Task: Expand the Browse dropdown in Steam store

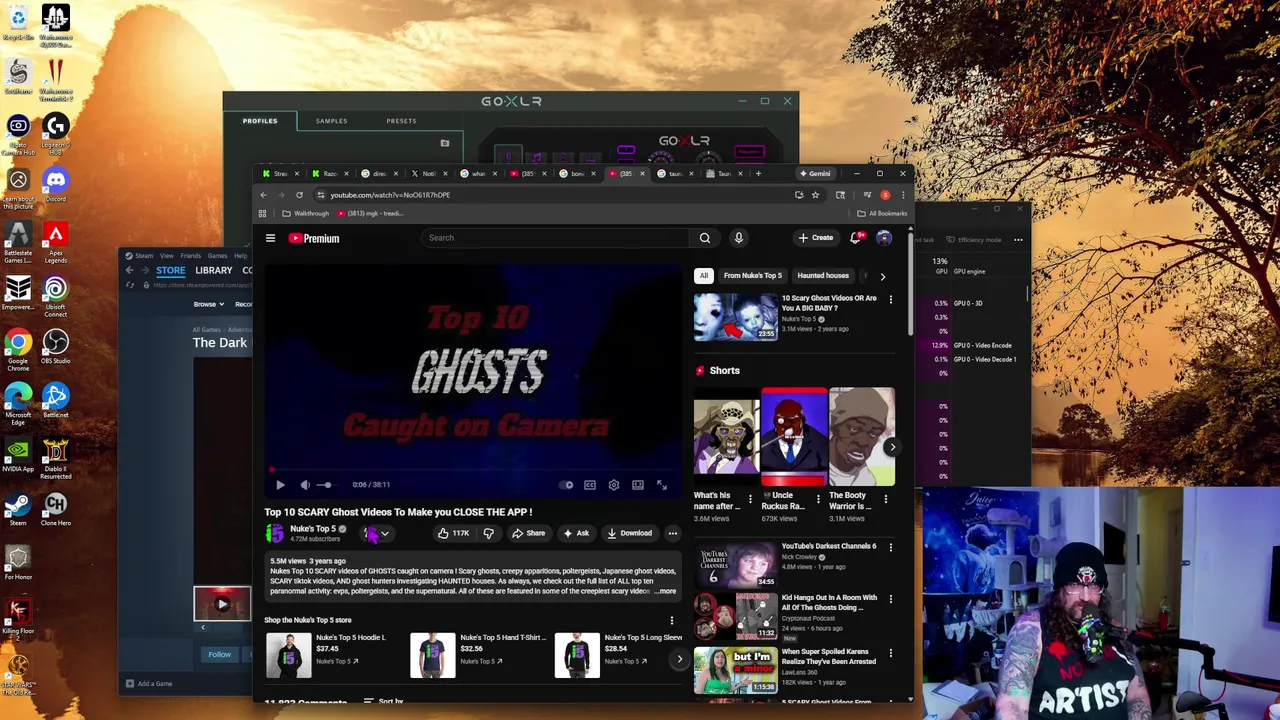Action: 207,304
